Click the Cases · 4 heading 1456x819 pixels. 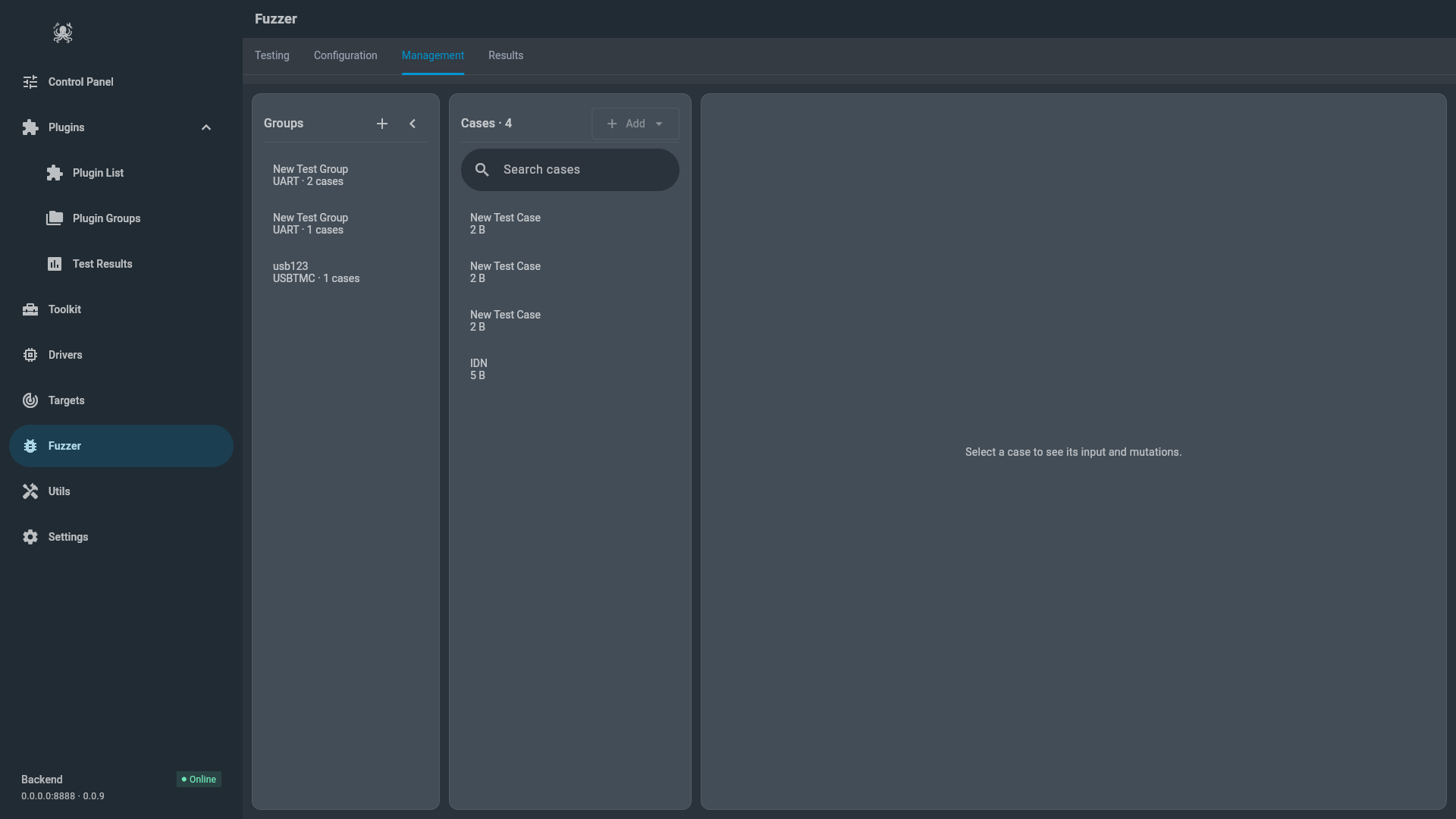click(x=486, y=124)
